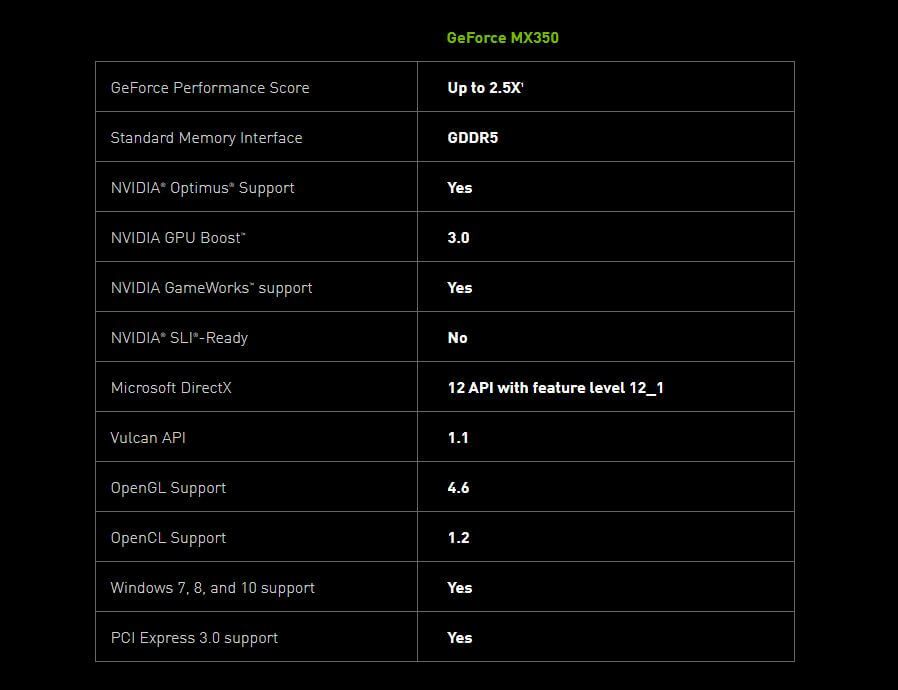The image size is (898, 690).
Task: Select the NVIDIA SLI-Ready label
Action: coord(179,338)
